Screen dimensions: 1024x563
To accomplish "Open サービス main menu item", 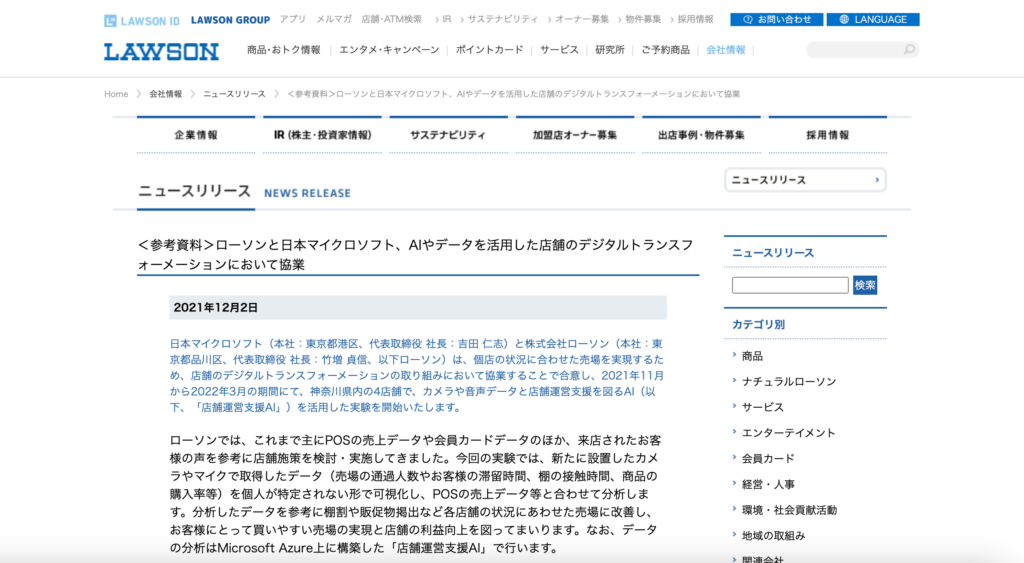I will (559, 50).
